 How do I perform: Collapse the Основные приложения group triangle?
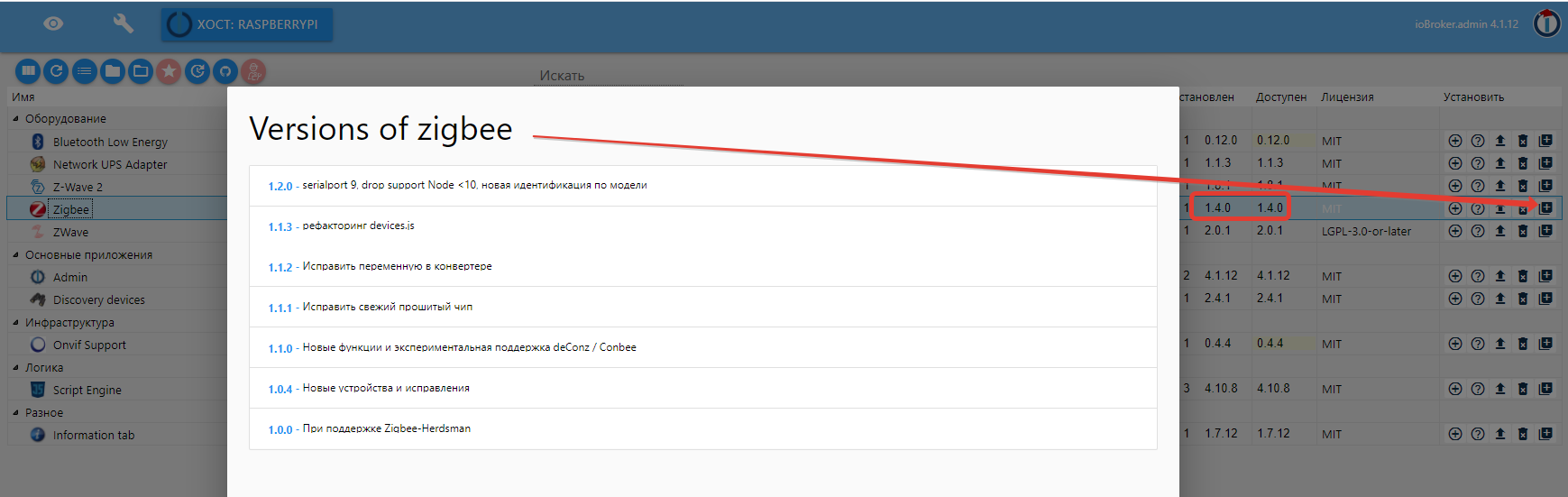[15, 254]
